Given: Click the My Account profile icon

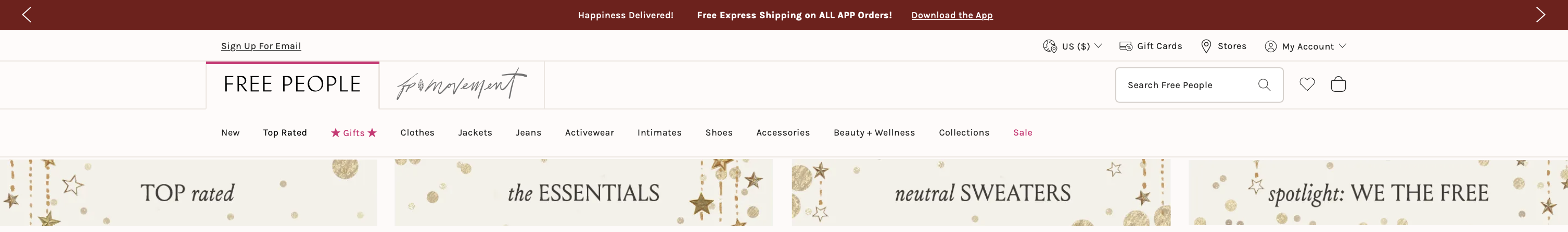Looking at the screenshot, I should [1270, 46].
